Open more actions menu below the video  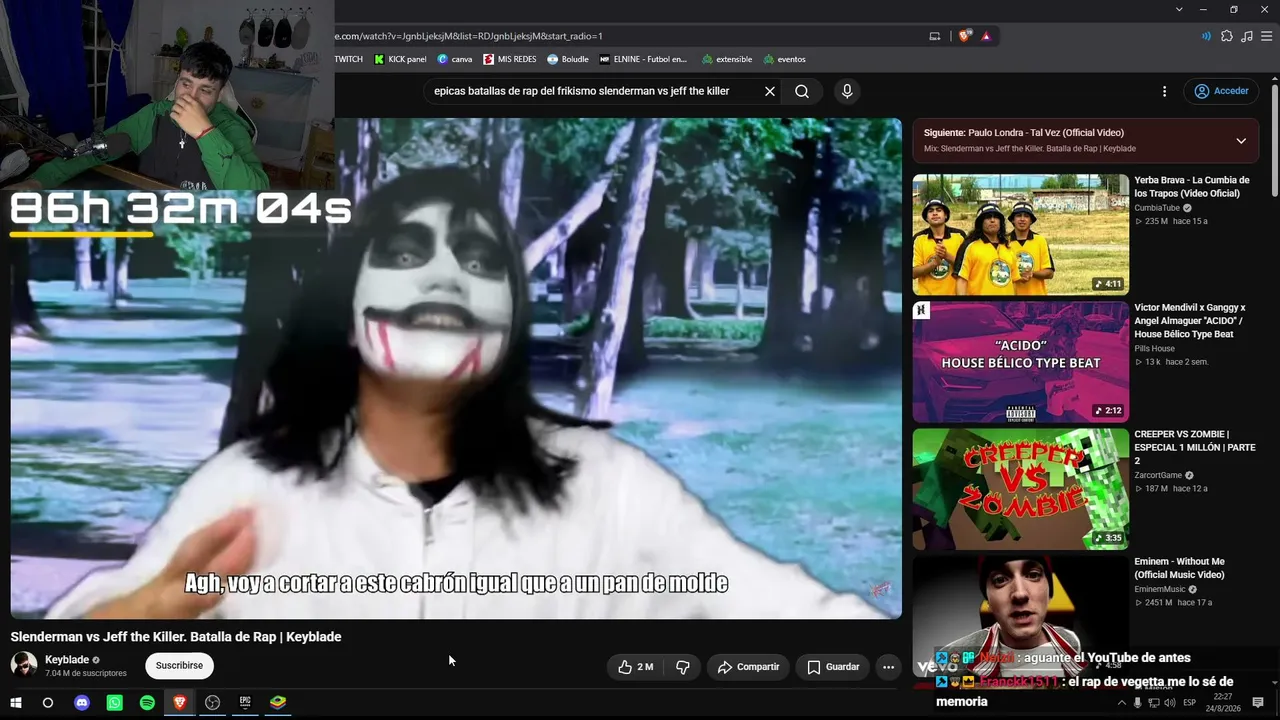click(x=888, y=667)
